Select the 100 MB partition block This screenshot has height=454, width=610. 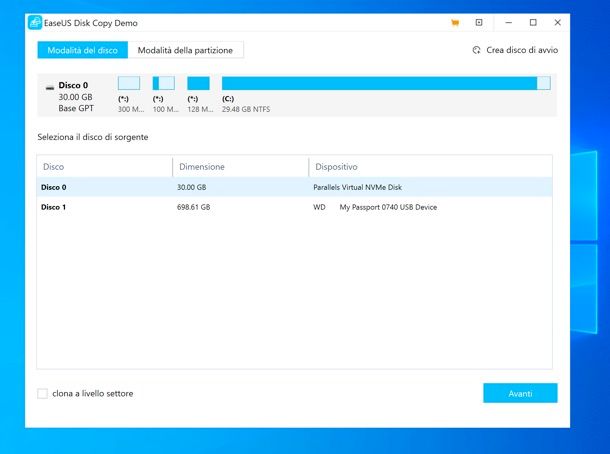tap(163, 83)
